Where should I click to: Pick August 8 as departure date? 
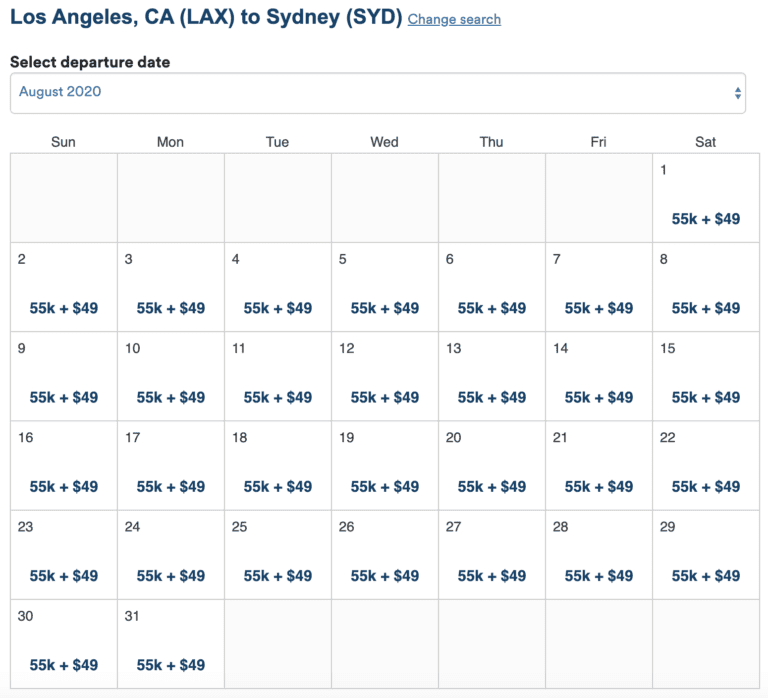point(706,287)
